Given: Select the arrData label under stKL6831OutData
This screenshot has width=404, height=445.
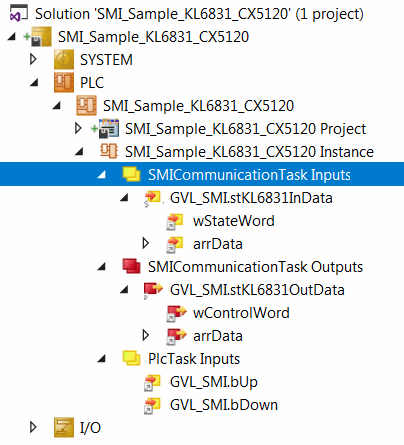Looking at the screenshot, I should 218,336.
